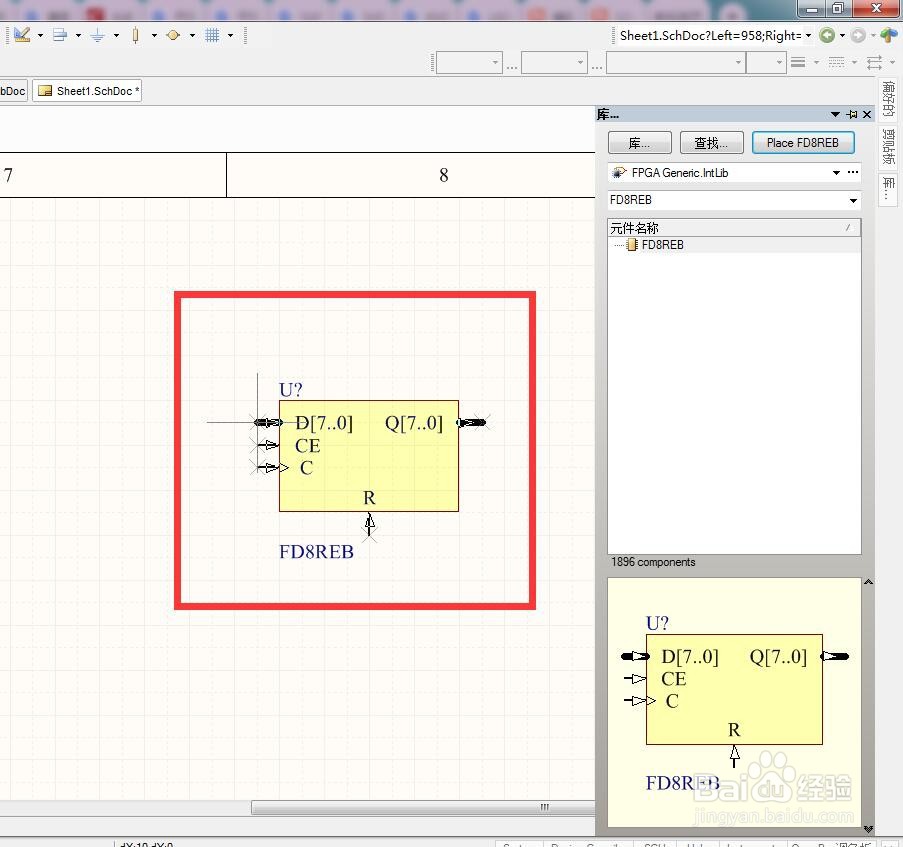903x847 pixels.
Task: Click the grid settings icon
Action: [x=212, y=35]
